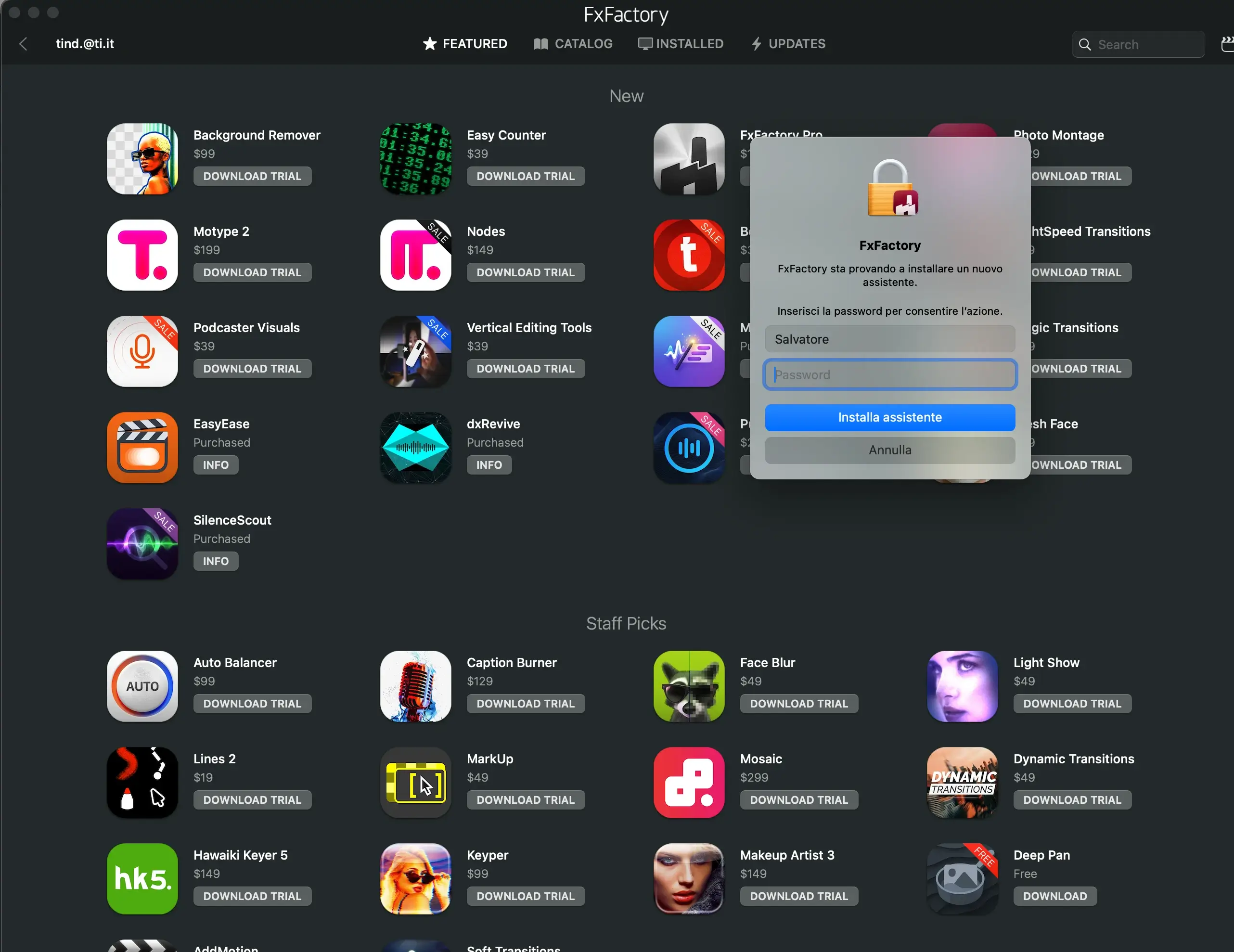
Task: Open the Makeup Artist 3 icon
Action: click(689, 879)
